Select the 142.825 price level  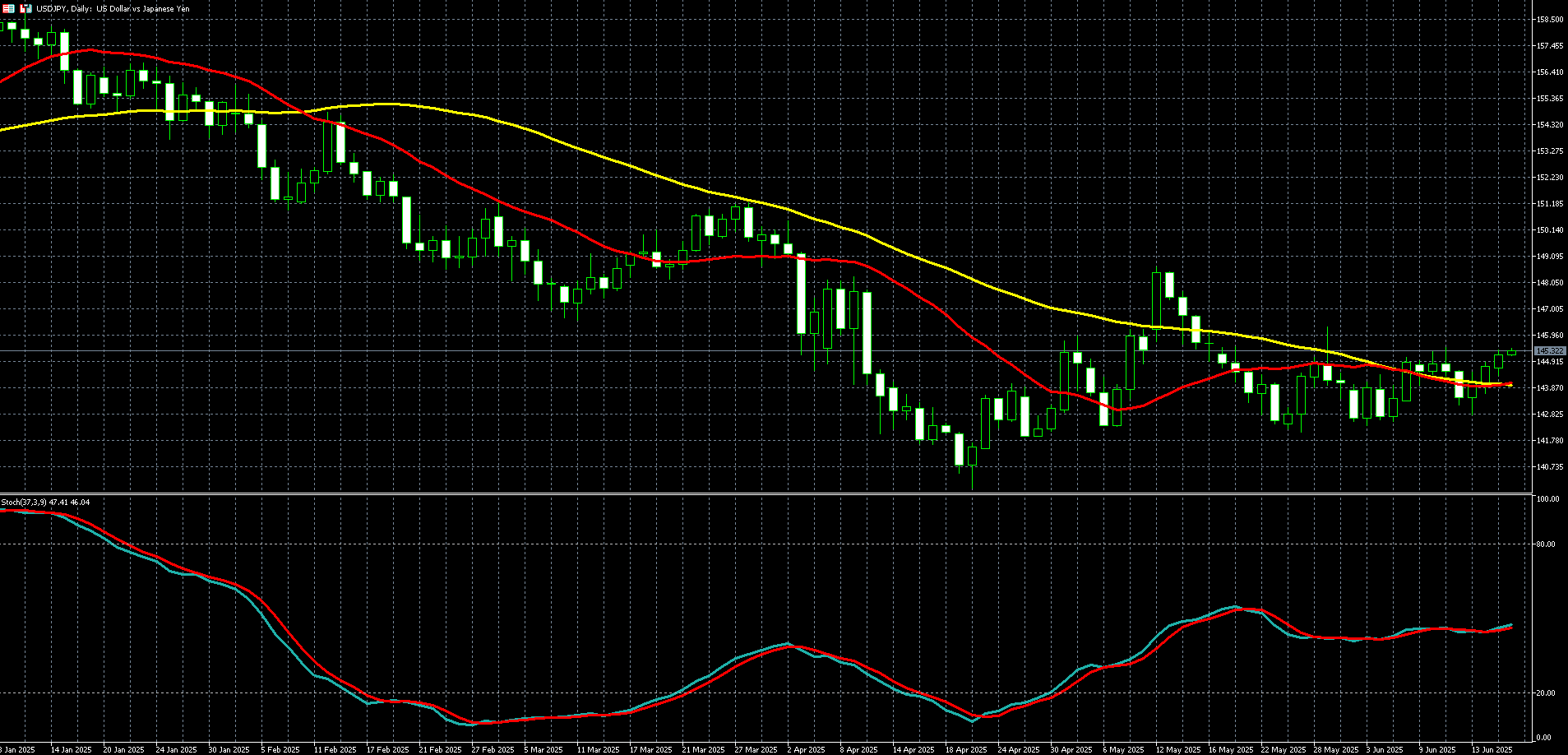(x=1550, y=415)
